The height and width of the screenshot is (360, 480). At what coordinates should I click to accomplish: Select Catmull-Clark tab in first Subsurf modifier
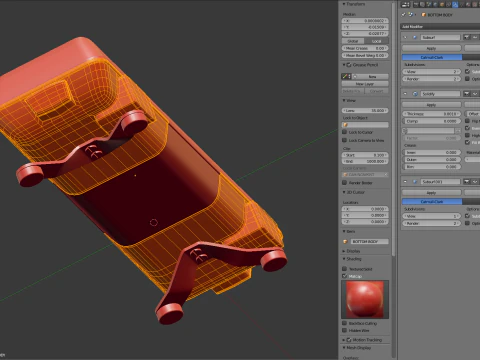click(432, 57)
